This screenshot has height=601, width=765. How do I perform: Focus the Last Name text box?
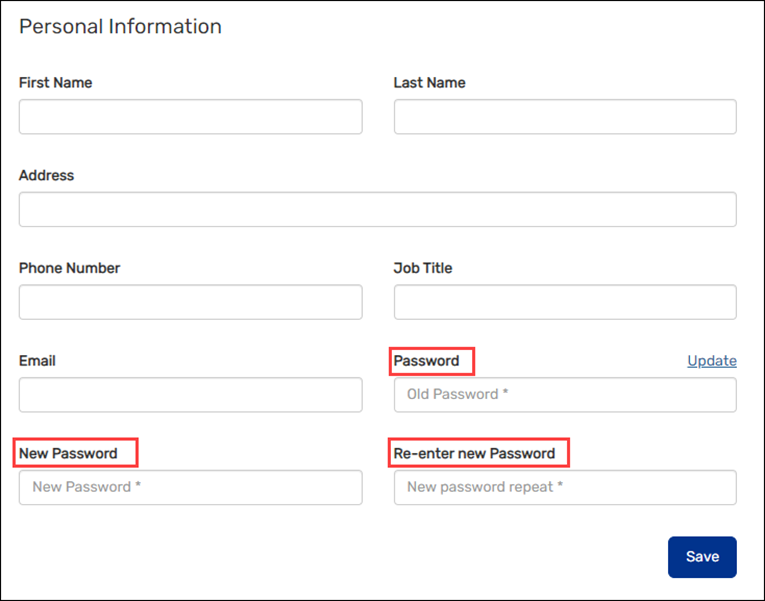pos(565,117)
